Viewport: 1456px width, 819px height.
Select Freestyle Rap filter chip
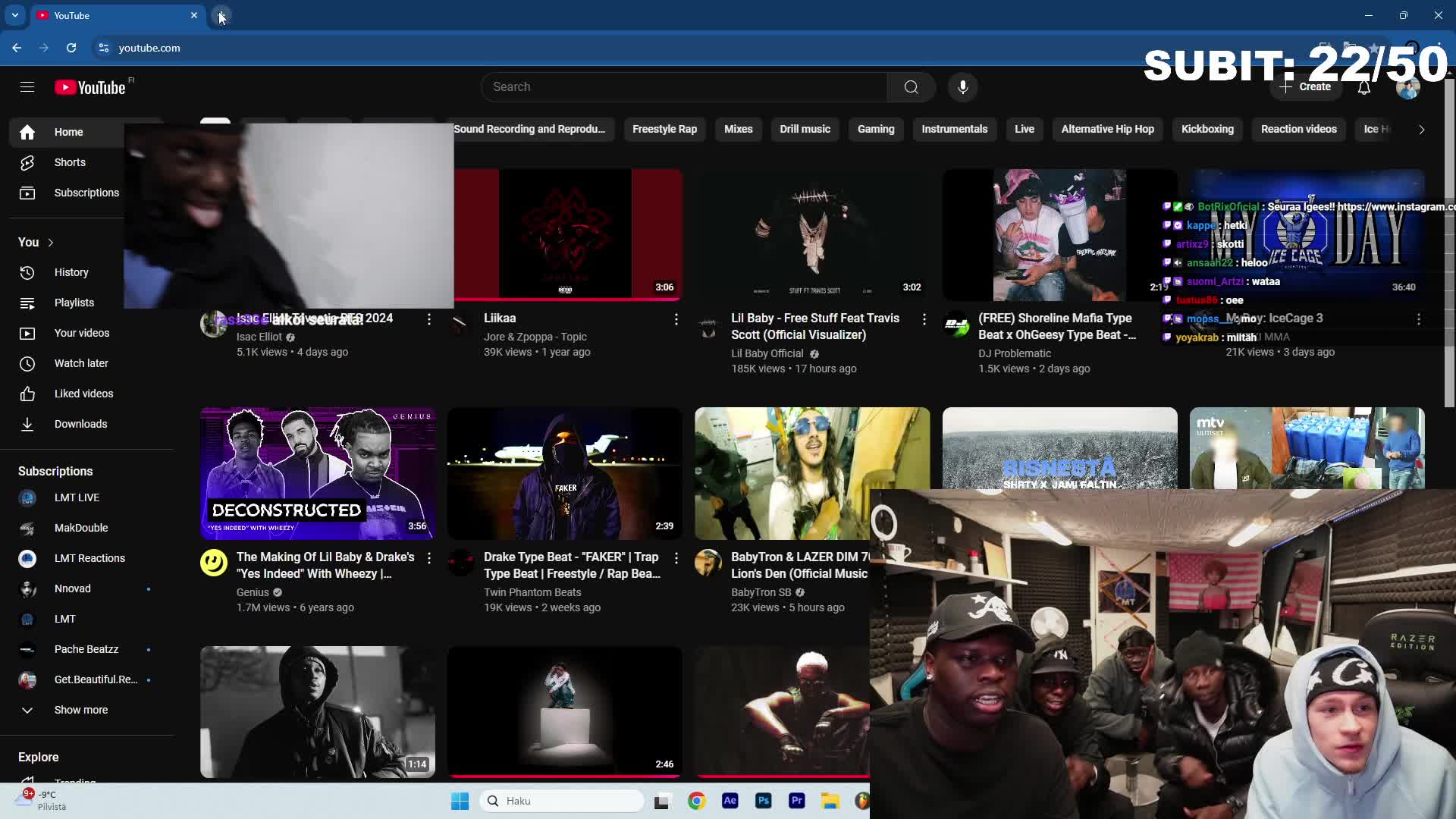coord(664,129)
